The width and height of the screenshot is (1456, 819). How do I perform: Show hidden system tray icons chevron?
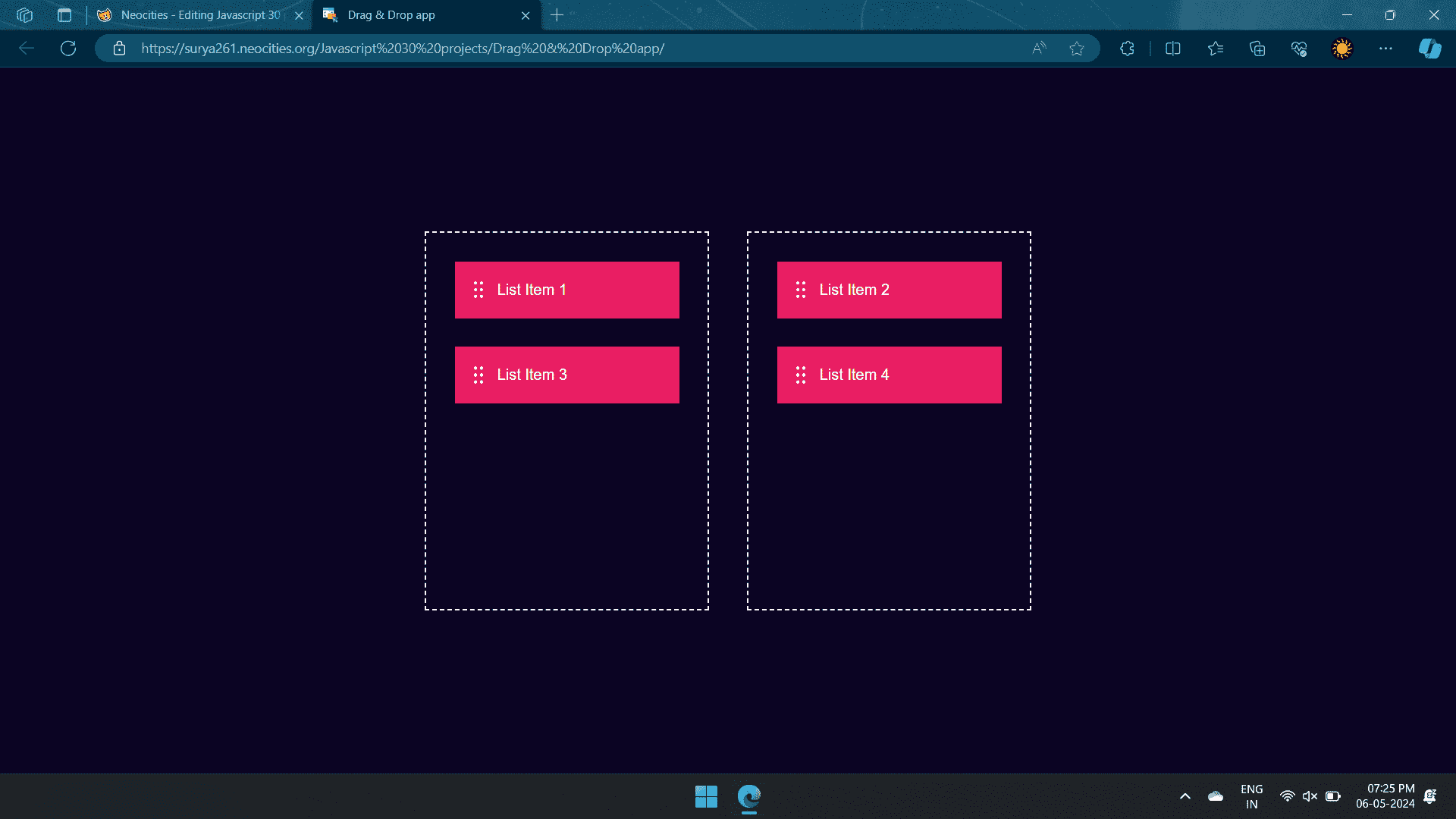[1185, 796]
